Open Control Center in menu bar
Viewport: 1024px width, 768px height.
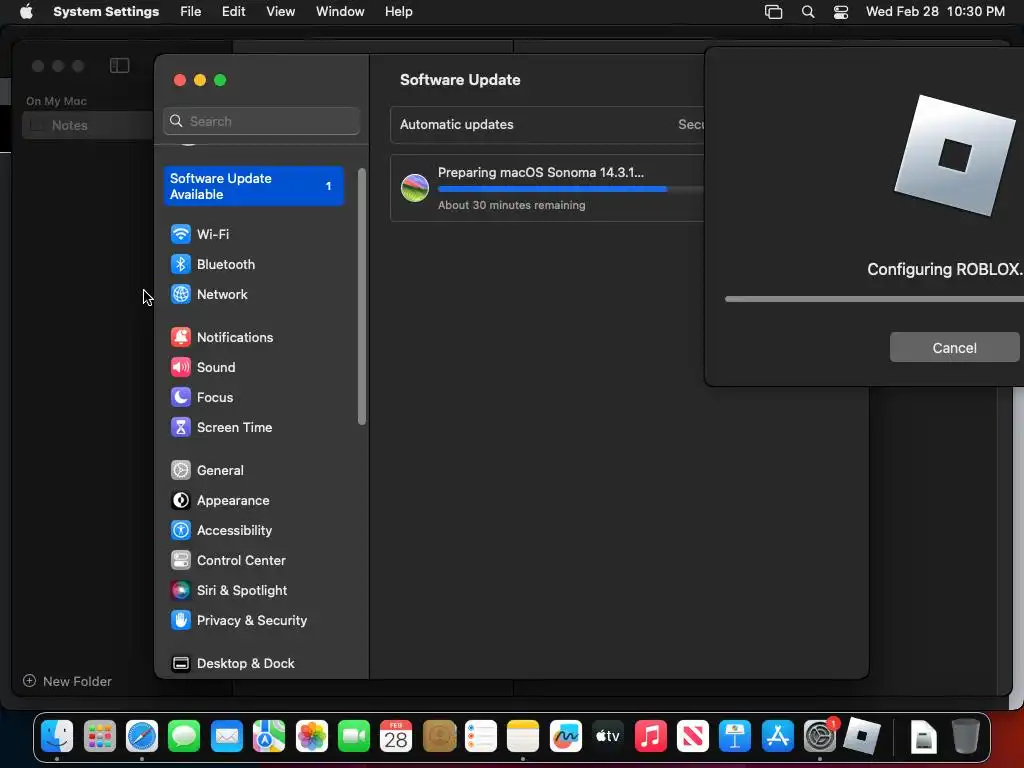840,12
